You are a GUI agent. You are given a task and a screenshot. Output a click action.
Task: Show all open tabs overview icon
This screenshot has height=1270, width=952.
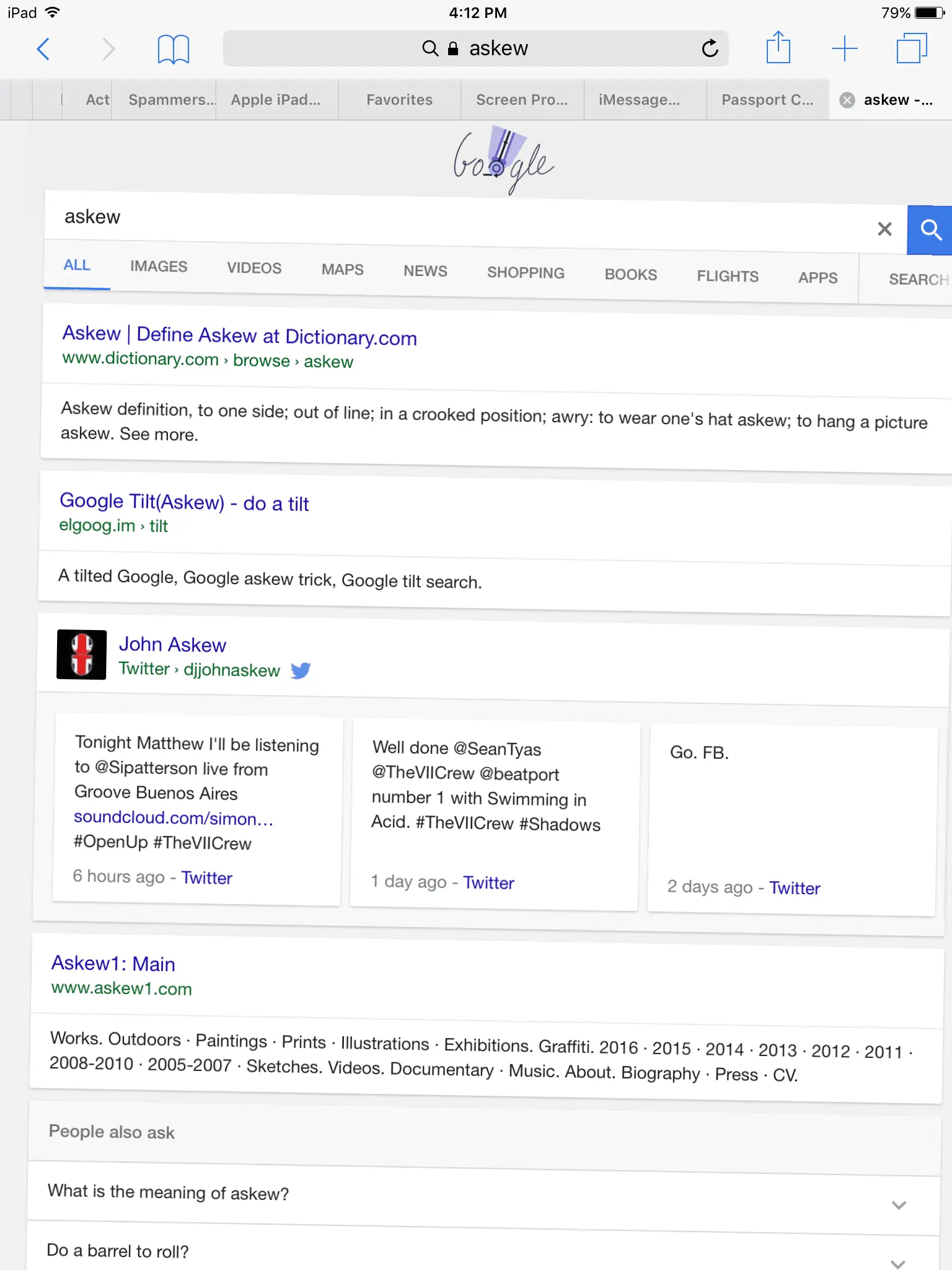(911, 48)
